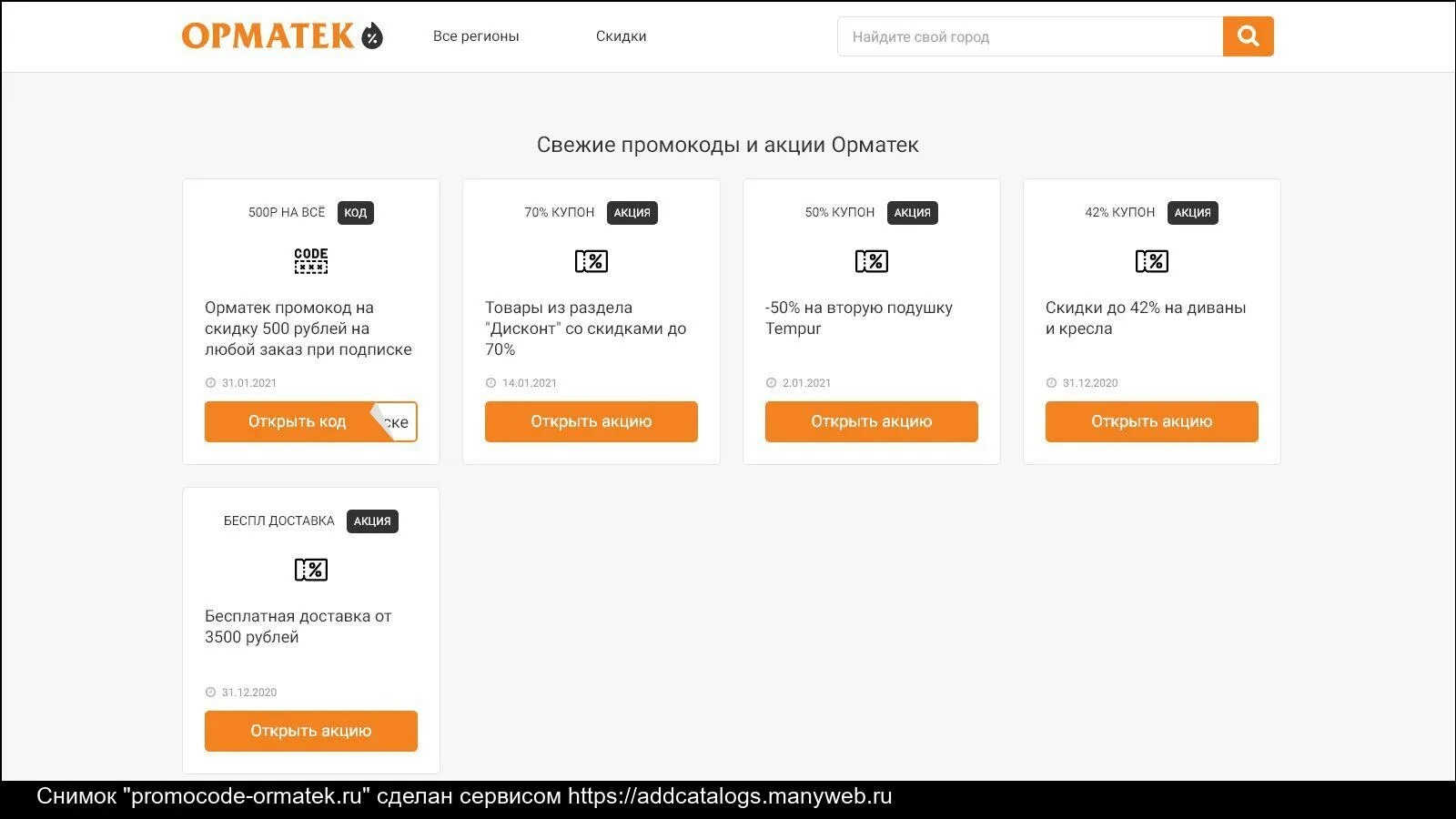The height and width of the screenshot is (819, 1456).
Task: Click the 50% КУПОН label
Action: pyautogui.click(x=840, y=212)
